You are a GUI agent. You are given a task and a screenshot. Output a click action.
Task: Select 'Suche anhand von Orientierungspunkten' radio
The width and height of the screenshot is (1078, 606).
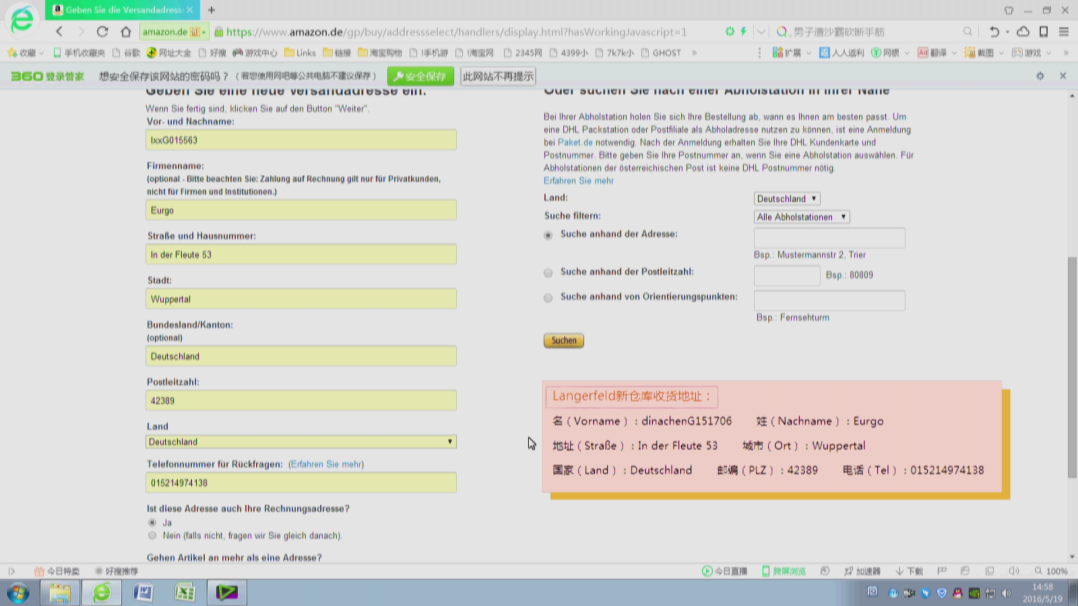tap(548, 298)
